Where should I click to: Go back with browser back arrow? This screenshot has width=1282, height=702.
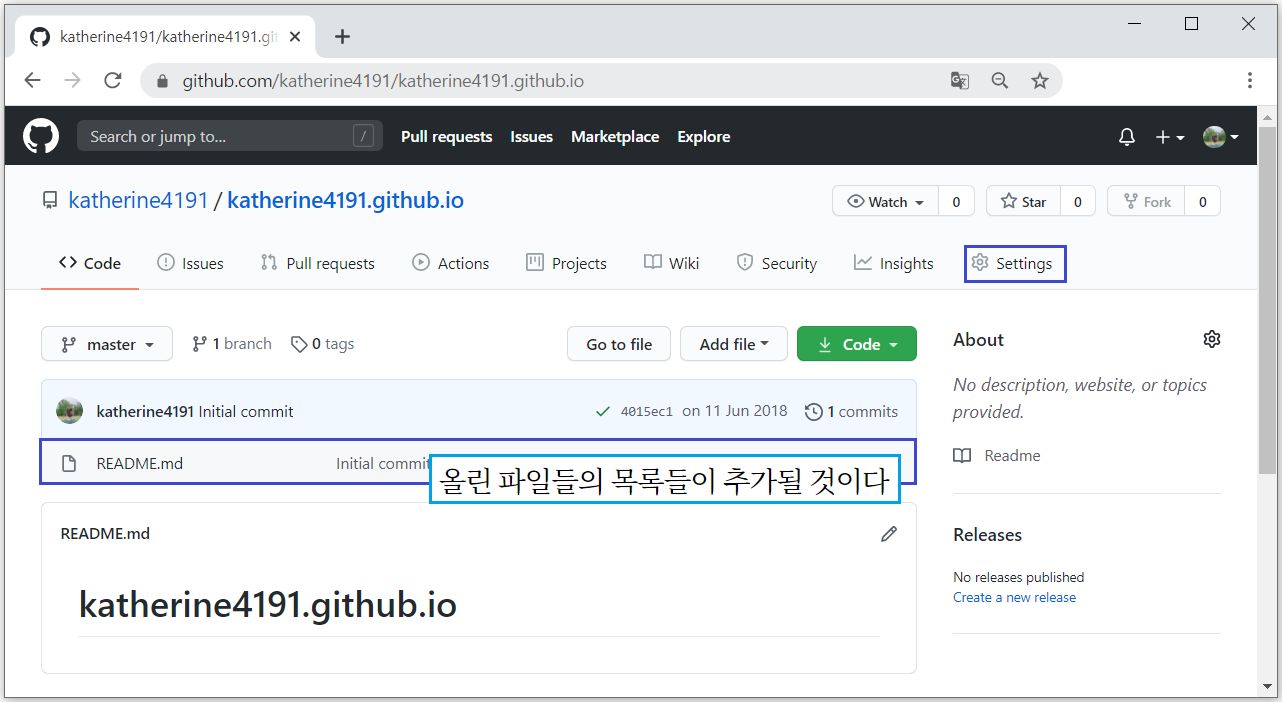[x=33, y=81]
